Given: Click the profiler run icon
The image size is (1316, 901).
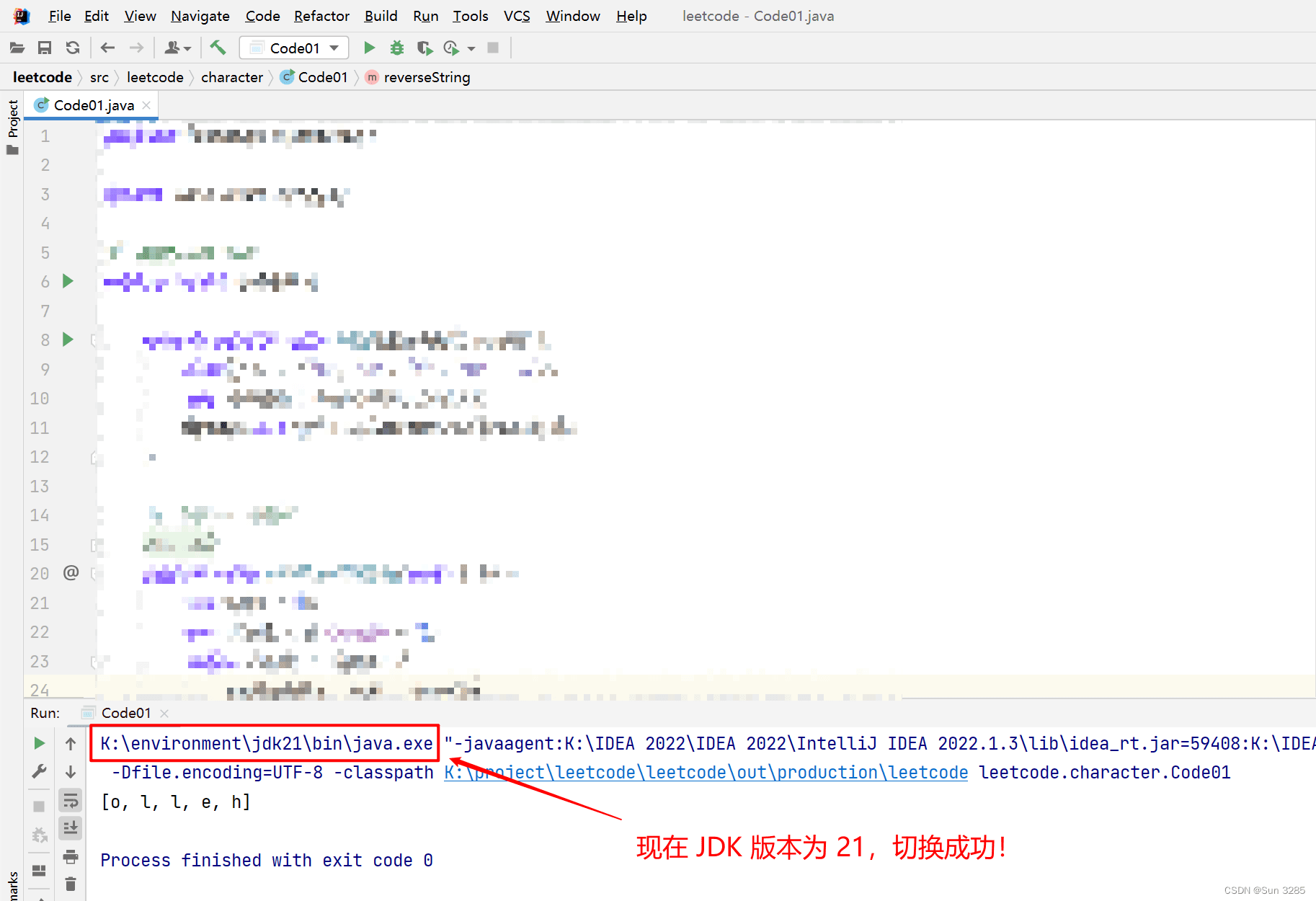Looking at the screenshot, I should pos(452,48).
